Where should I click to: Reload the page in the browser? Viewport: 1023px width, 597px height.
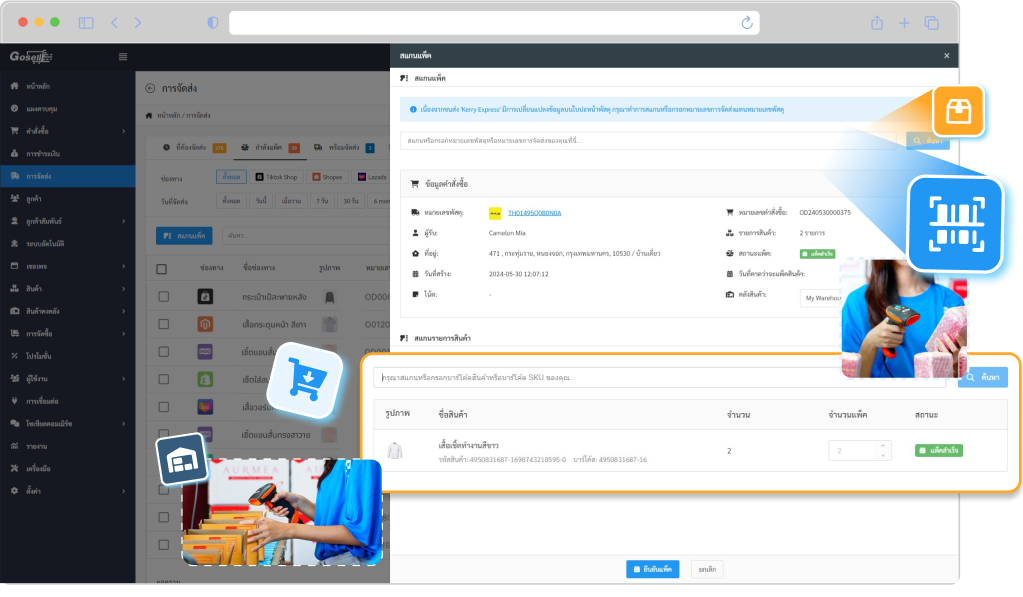coord(747,23)
